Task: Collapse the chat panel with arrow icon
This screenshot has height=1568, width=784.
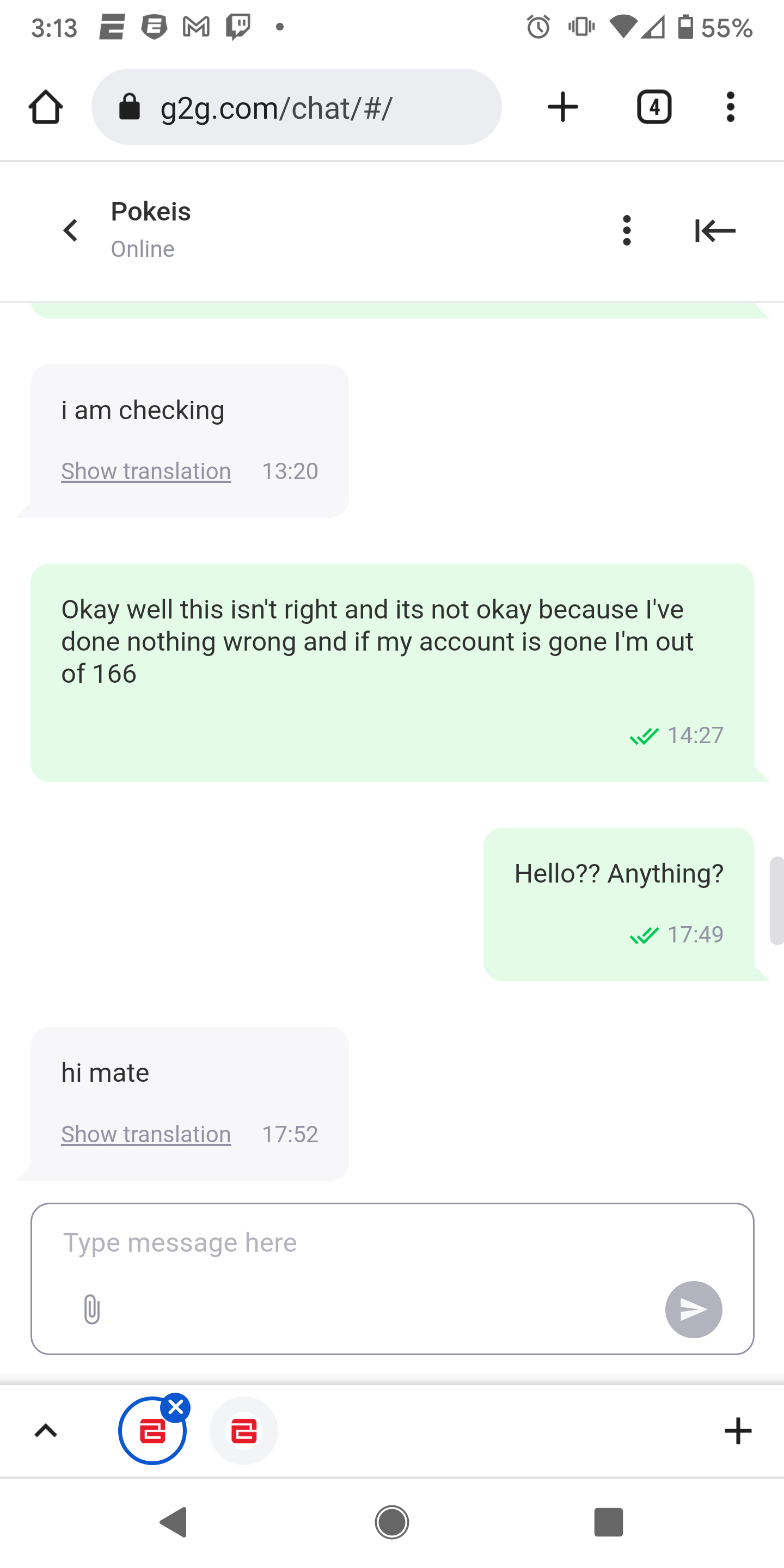Action: coord(715,231)
